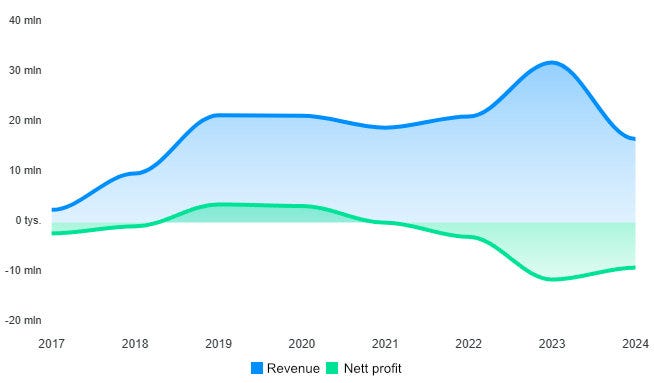Viewport: 654px width, 383px height.
Task: Select the 2023 x-axis year label
Action: click(552, 344)
